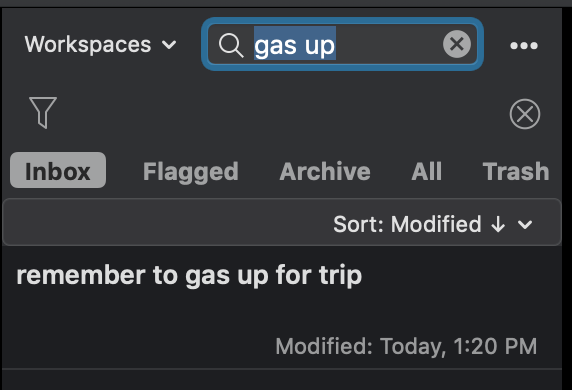The height and width of the screenshot is (390, 572).
Task: Switch to the Flagged tab
Action: pos(190,171)
